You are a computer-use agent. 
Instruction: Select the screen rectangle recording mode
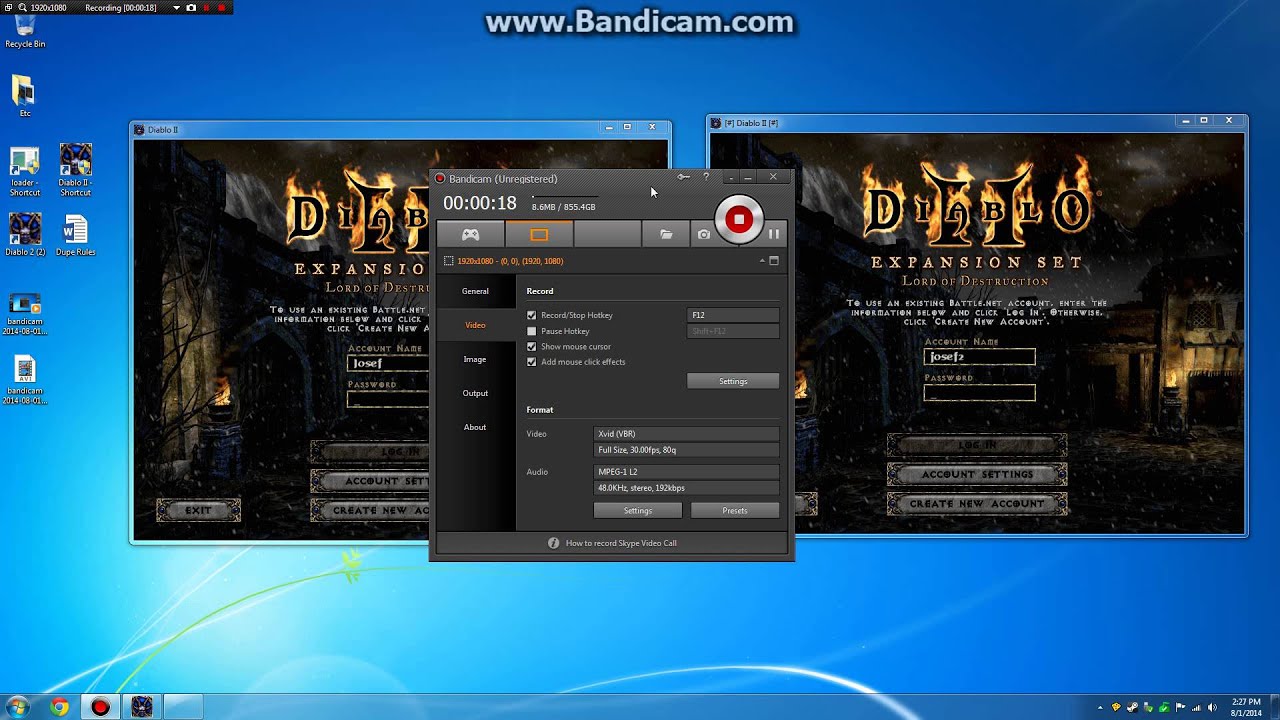[x=539, y=234]
